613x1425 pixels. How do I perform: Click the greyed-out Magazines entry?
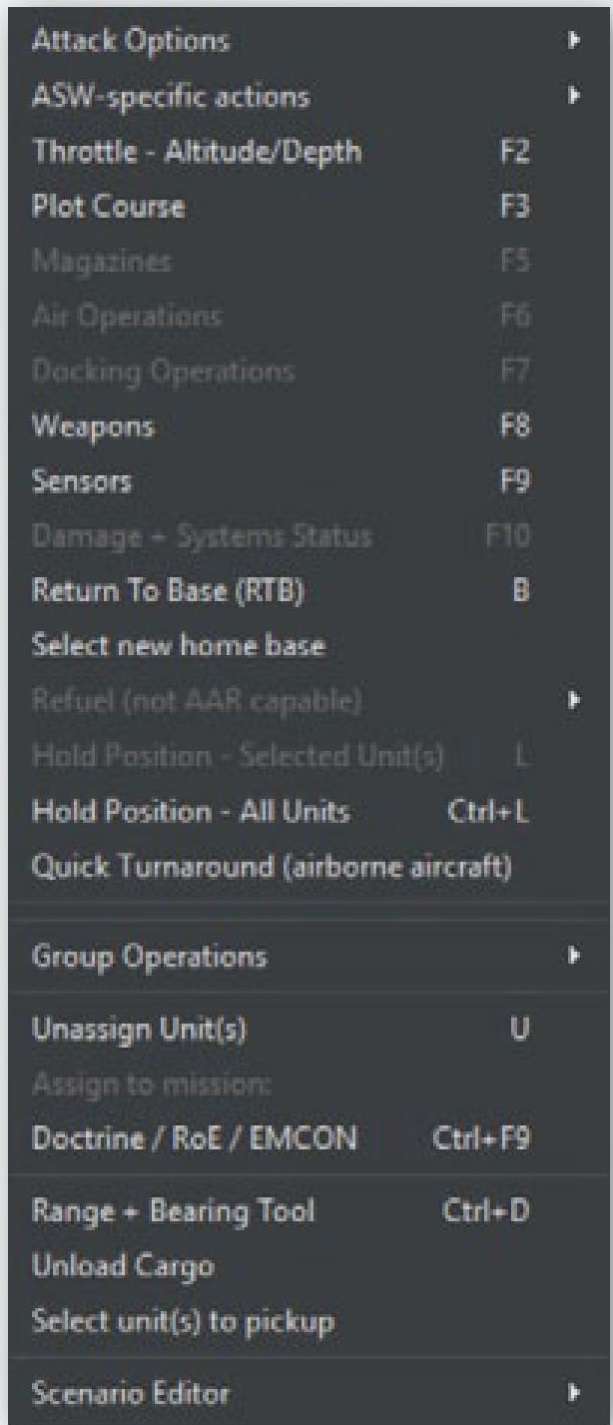pyautogui.click(x=102, y=262)
